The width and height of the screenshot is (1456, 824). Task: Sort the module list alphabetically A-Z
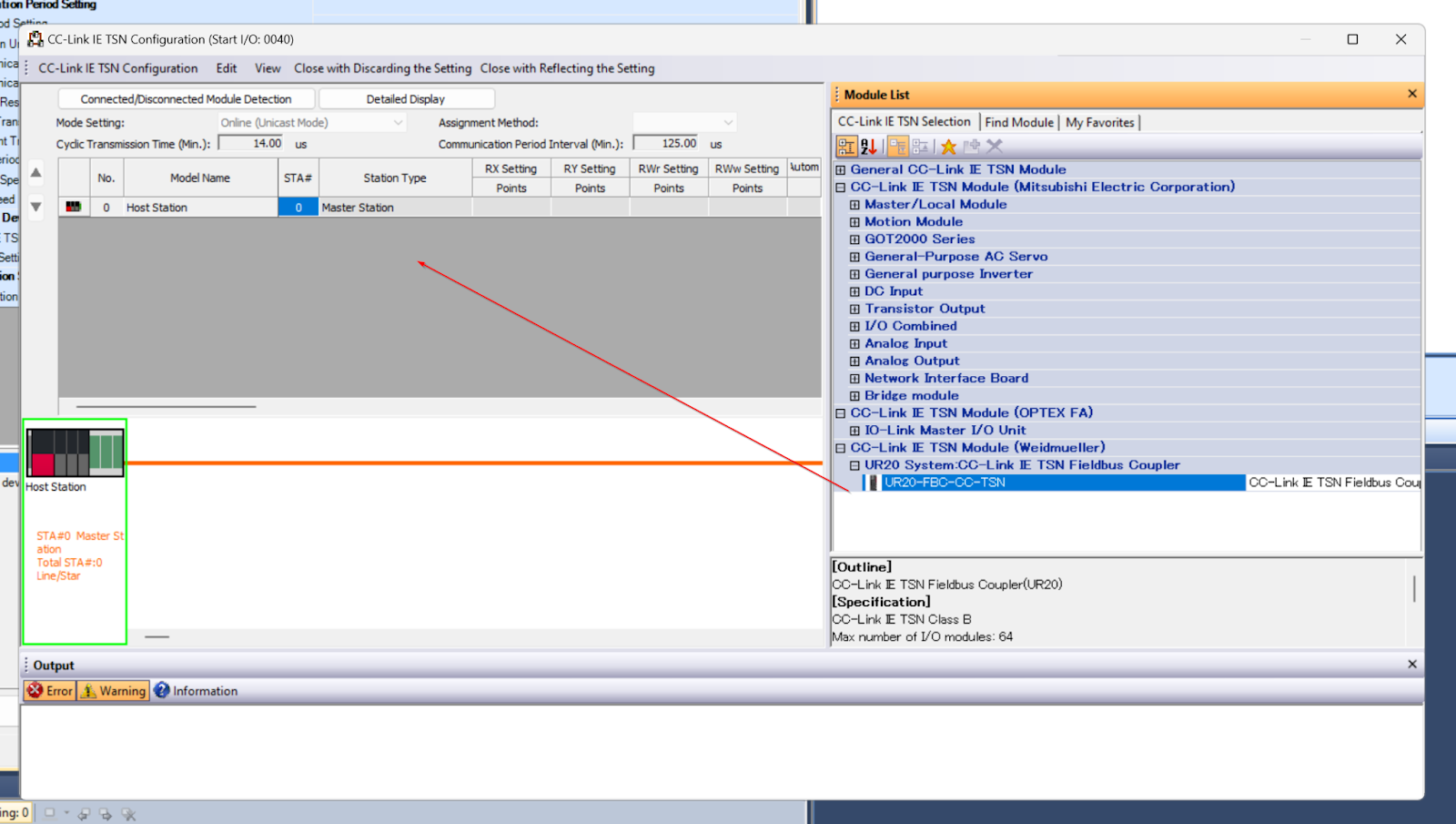coord(869,147)
